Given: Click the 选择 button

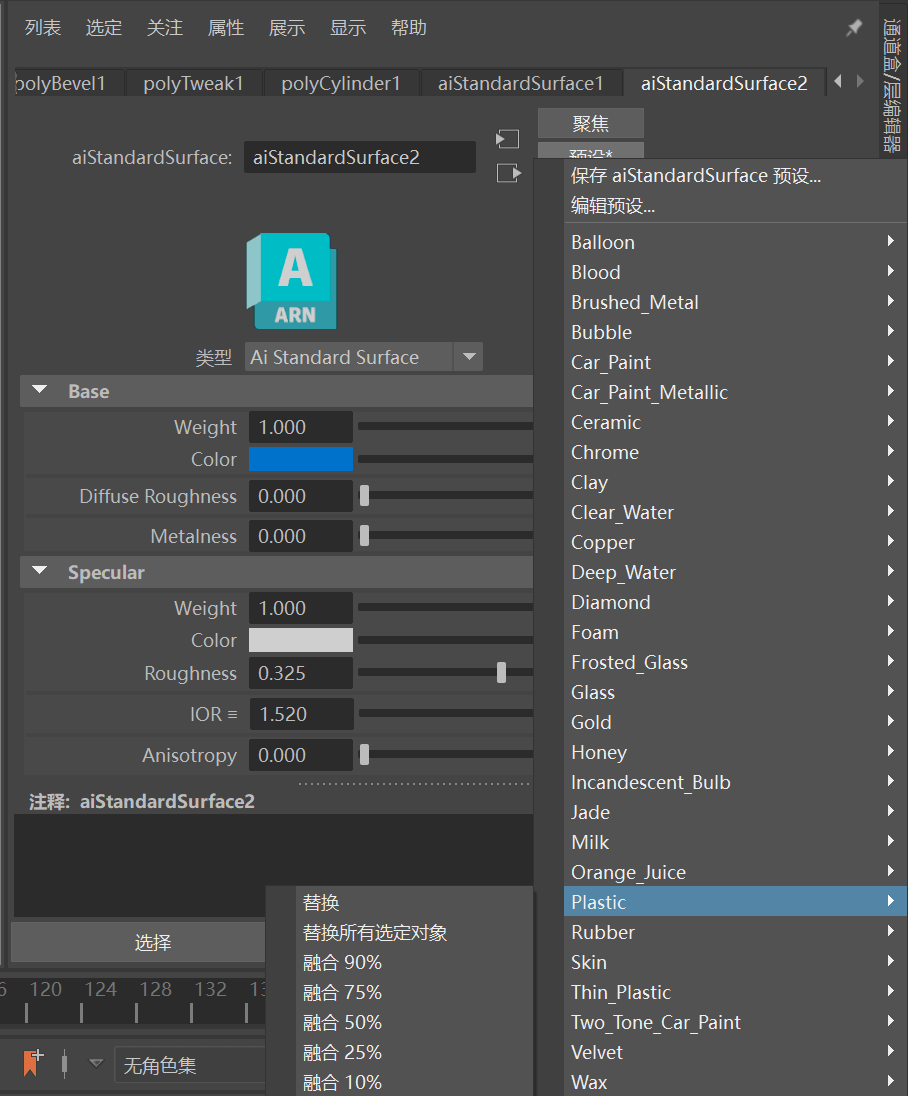Looking at the screenshot, I should [x=138, y=942].
